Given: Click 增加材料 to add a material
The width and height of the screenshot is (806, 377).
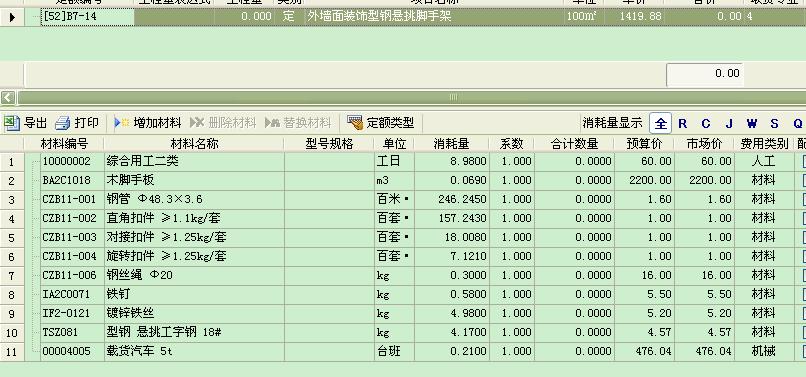Looking at the screenshot, I should click(148, 123).
